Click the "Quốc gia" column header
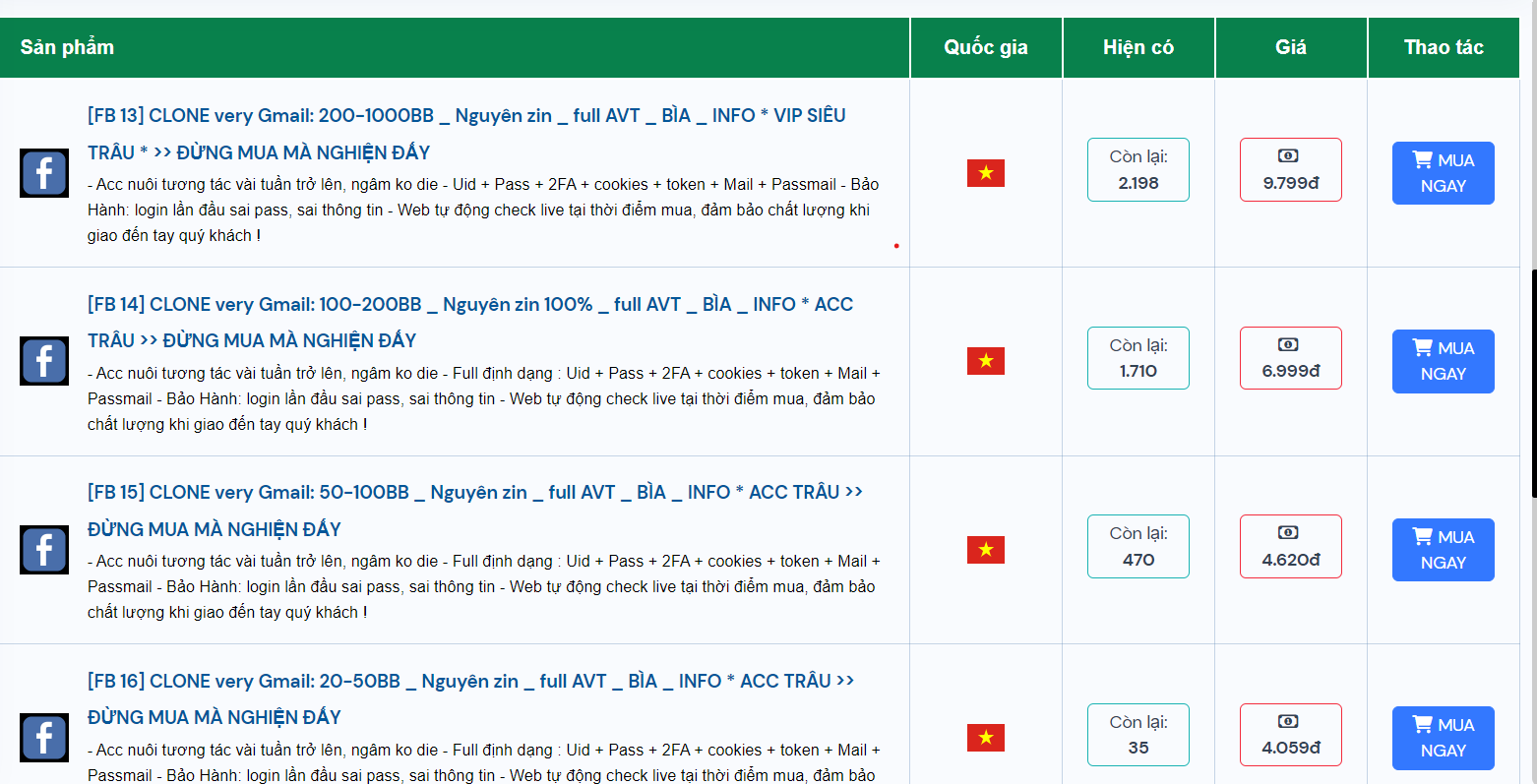This screenshot has width=1537, height=784. point(986,47)
